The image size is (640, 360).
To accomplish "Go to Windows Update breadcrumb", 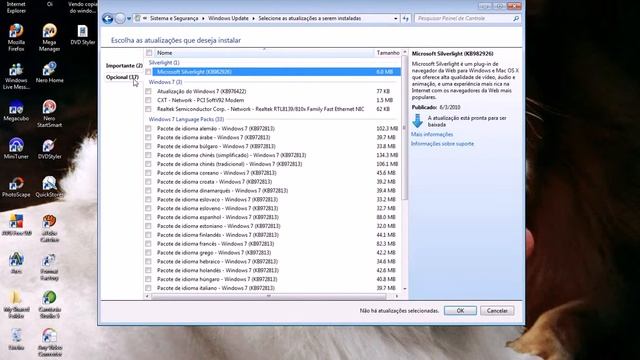I will point(228,18).
